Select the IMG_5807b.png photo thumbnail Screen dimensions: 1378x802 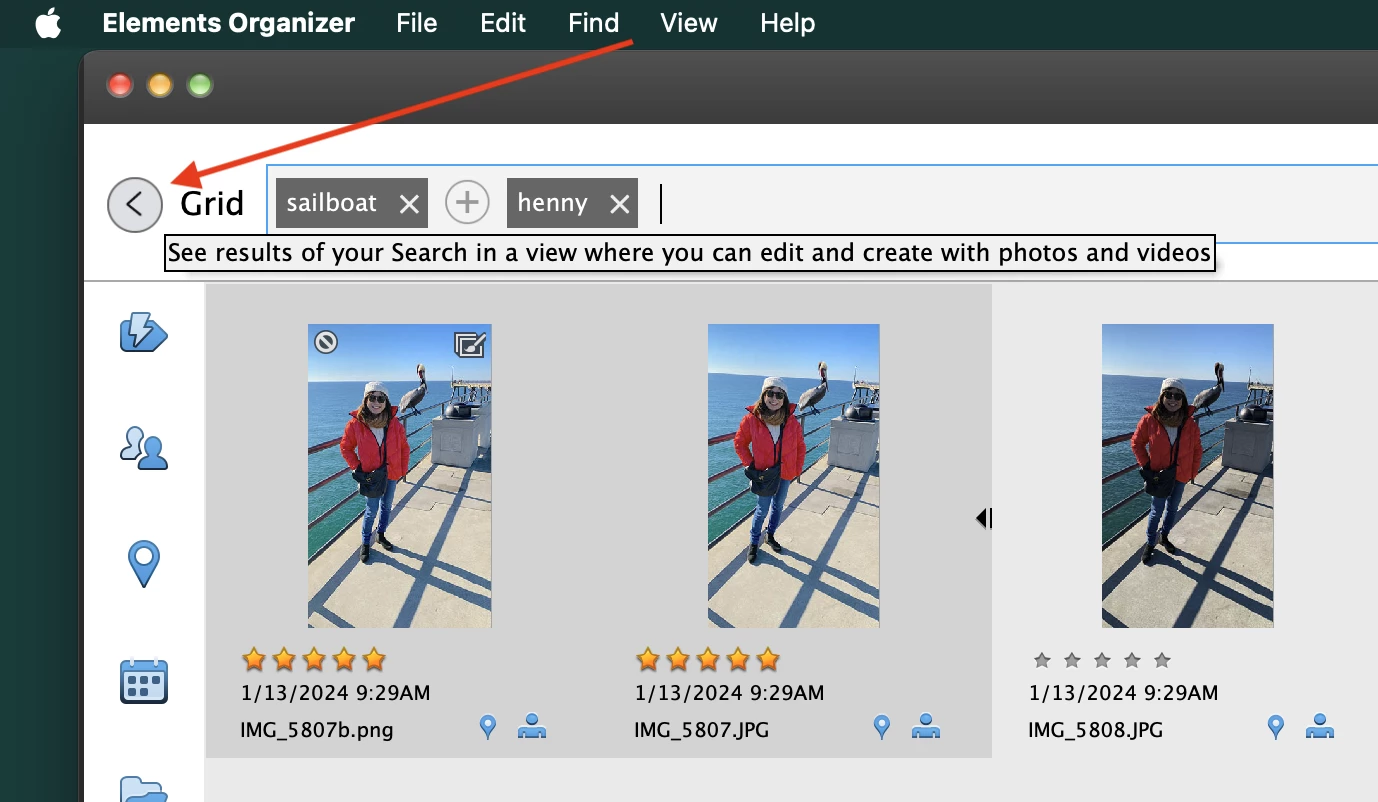pos(400,476)
